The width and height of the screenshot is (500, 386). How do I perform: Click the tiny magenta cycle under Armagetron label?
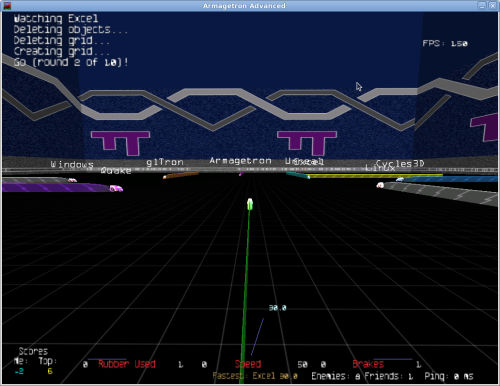pyautogui.click(x=241, y=174)
